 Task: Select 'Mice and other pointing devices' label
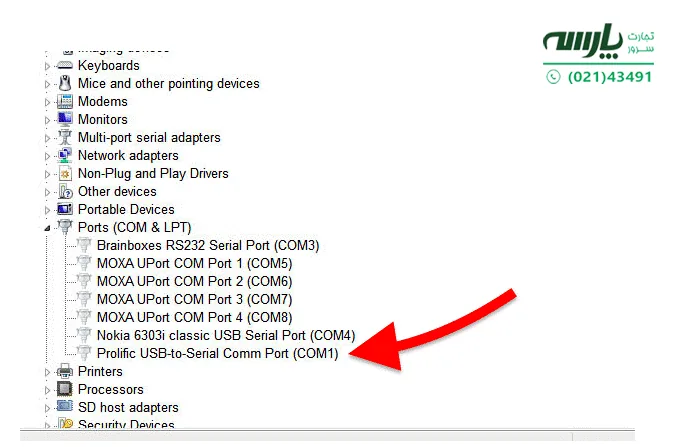point(168,83)
